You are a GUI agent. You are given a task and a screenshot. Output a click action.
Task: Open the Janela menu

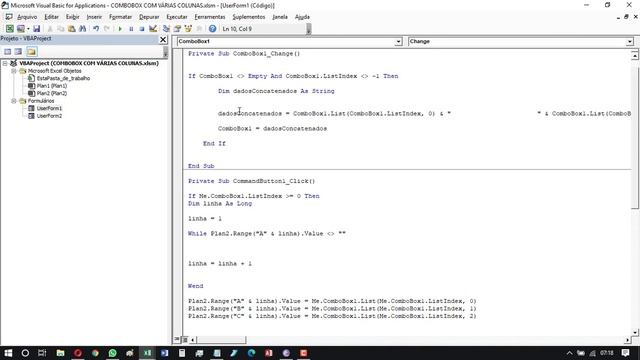point(280,17)
